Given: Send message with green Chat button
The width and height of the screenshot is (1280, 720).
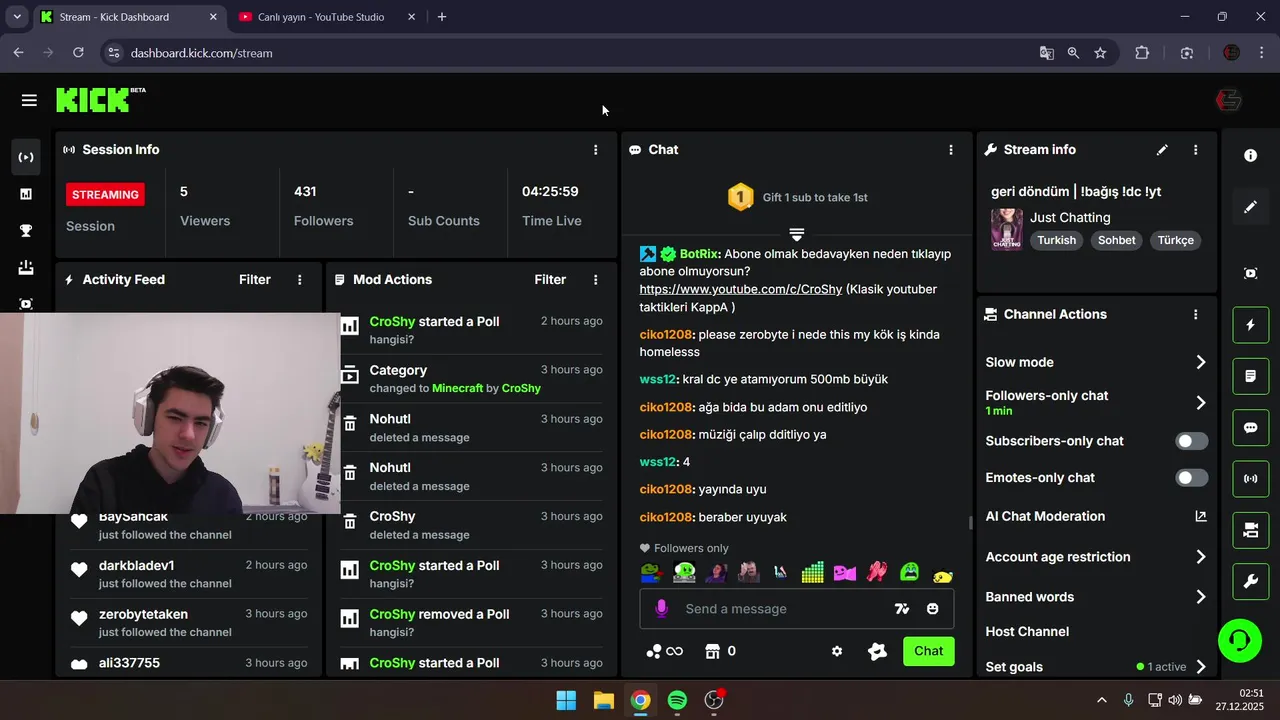Looking at the screenshot, I should (928, 651).
